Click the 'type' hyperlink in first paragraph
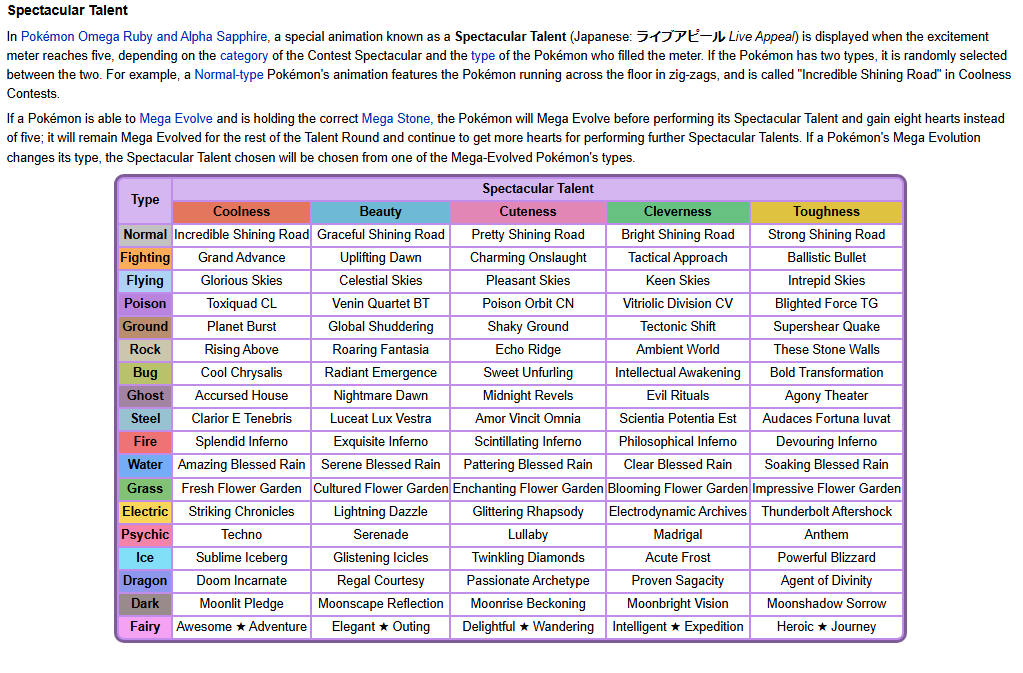The width and height of the screenshot is (1023, 673). click(x=483, y=55)
